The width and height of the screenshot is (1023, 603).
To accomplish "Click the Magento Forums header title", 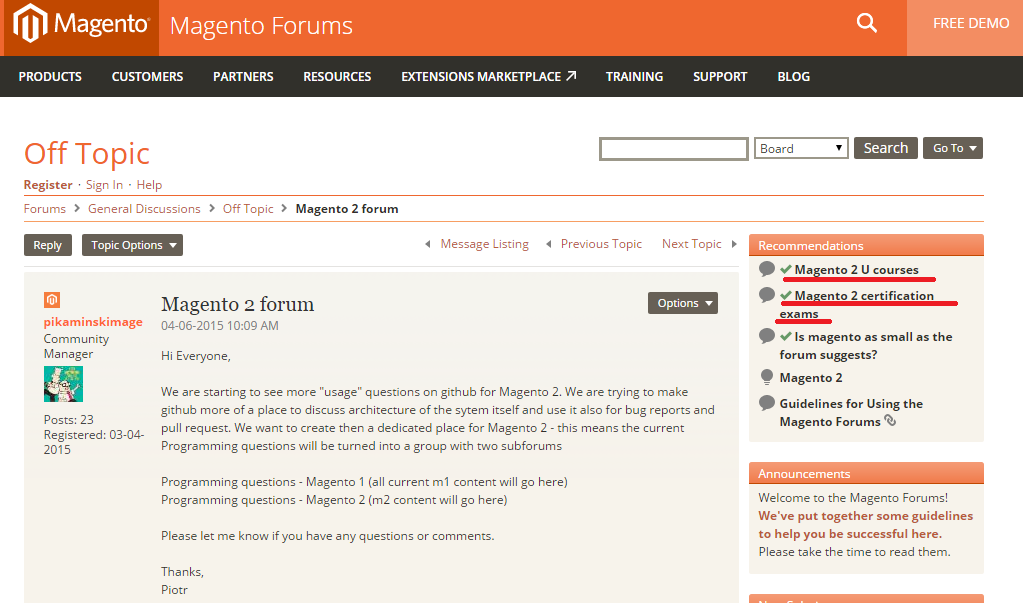I will click(261, 26).
